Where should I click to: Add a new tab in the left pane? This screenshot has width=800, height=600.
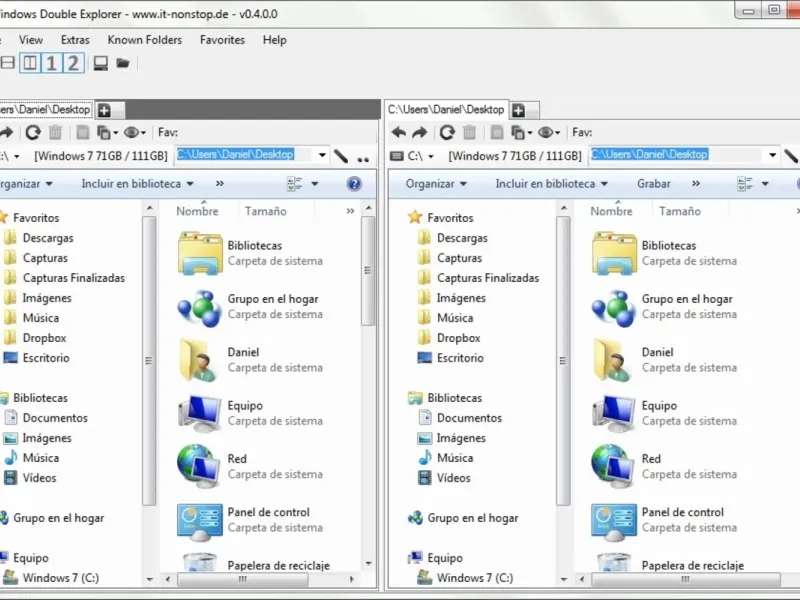(105, 110)
